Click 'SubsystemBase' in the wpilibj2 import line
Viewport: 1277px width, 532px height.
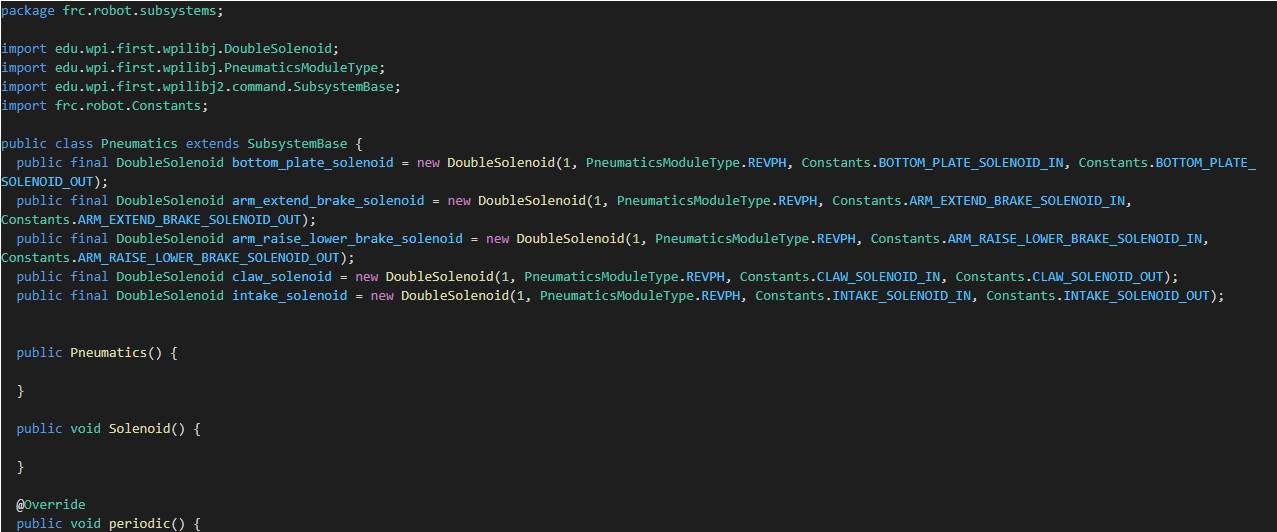pyautogui.click(x=343, y=86)
